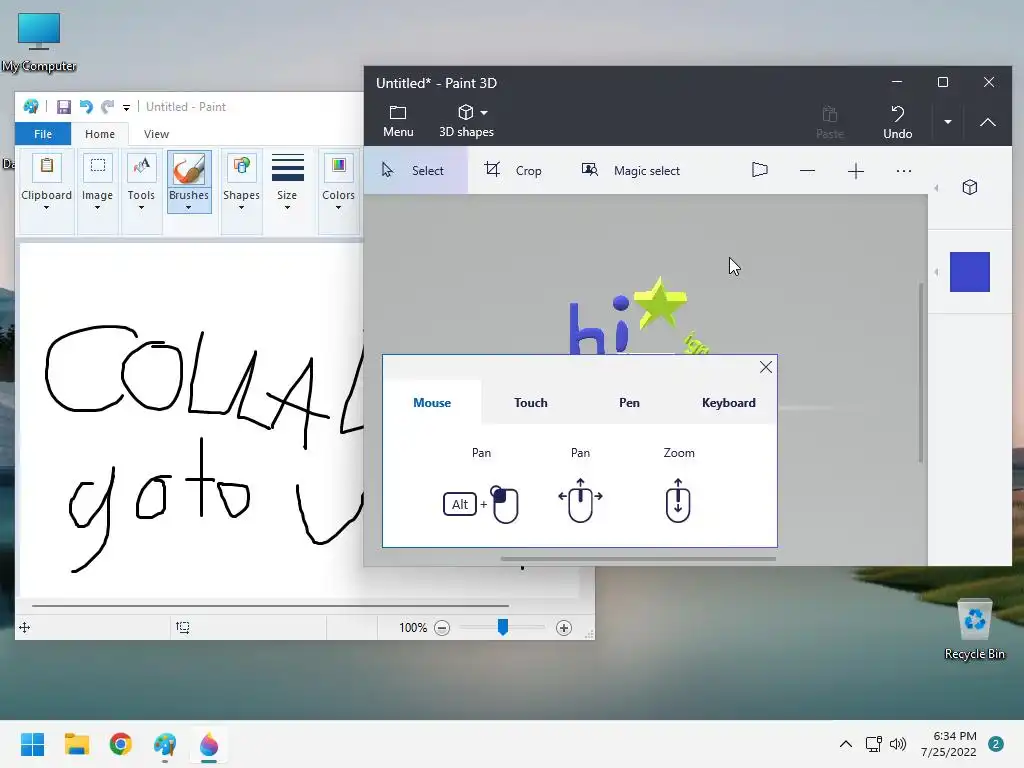Expand the side panel arrow beside the cube icon
This screenshot has width=1024, height=768.
936,188
